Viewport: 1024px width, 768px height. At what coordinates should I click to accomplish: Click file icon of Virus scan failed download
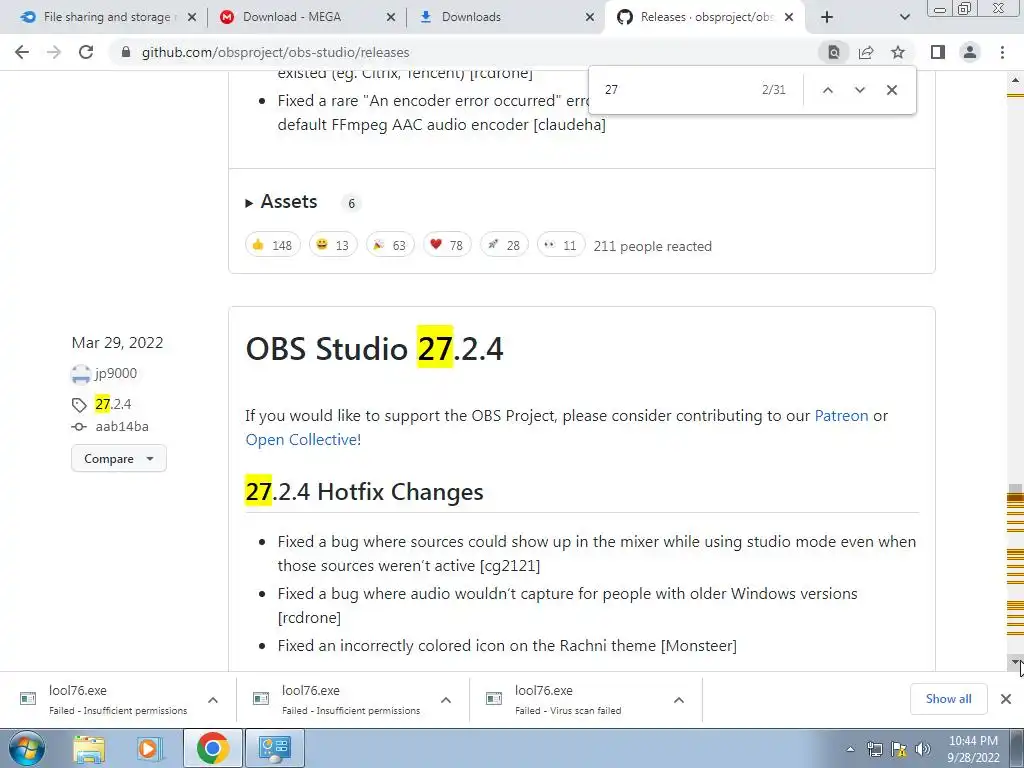pyautogui.click(x=494, y=699)
